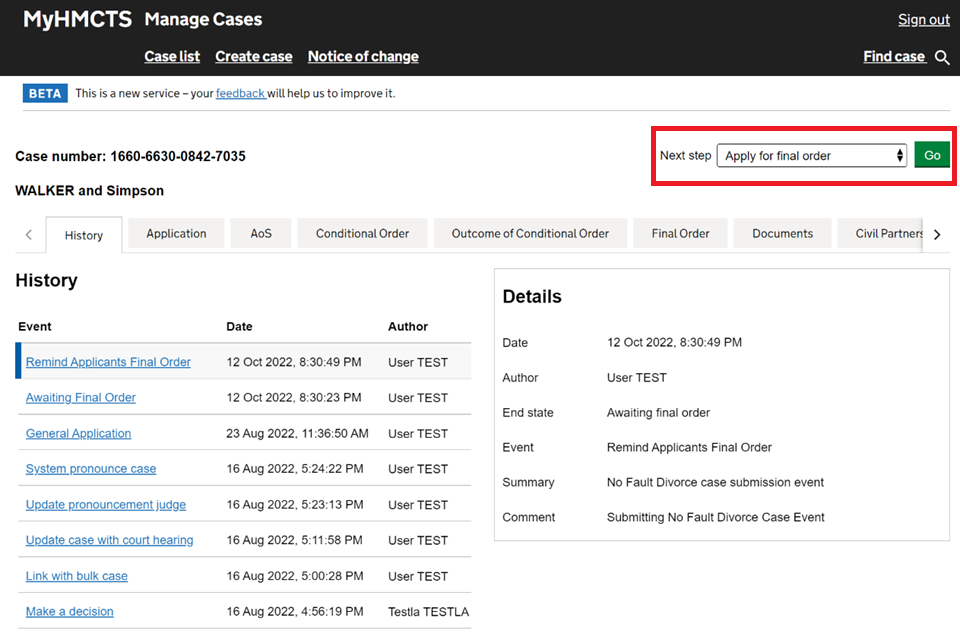Open the Remind Applicants Final Order event
960x640 pixels.
pyautogui.click(x=108, y=362)
